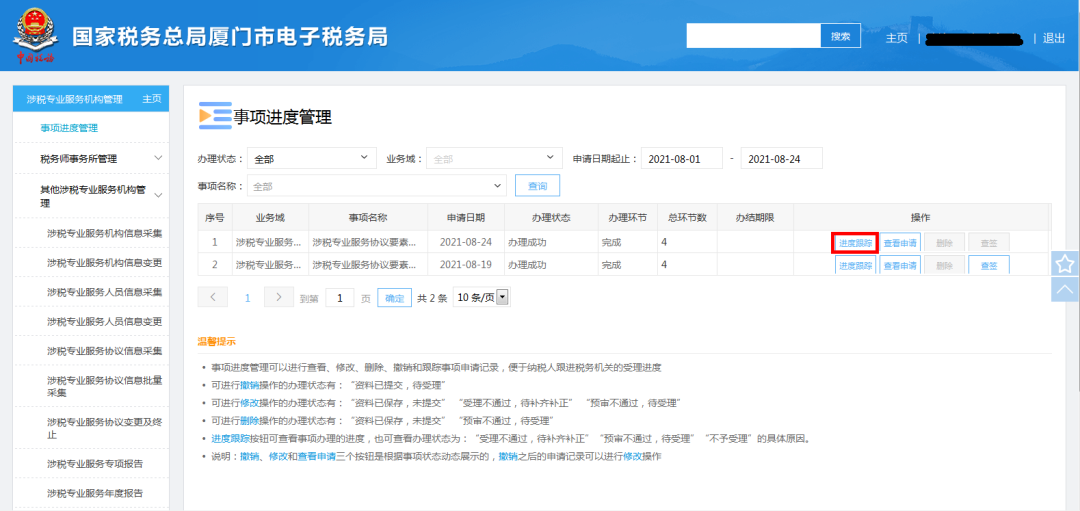Open the 事项名称 dropdown
This screenshot has height=511, width=1080.
tap(376, 186)
